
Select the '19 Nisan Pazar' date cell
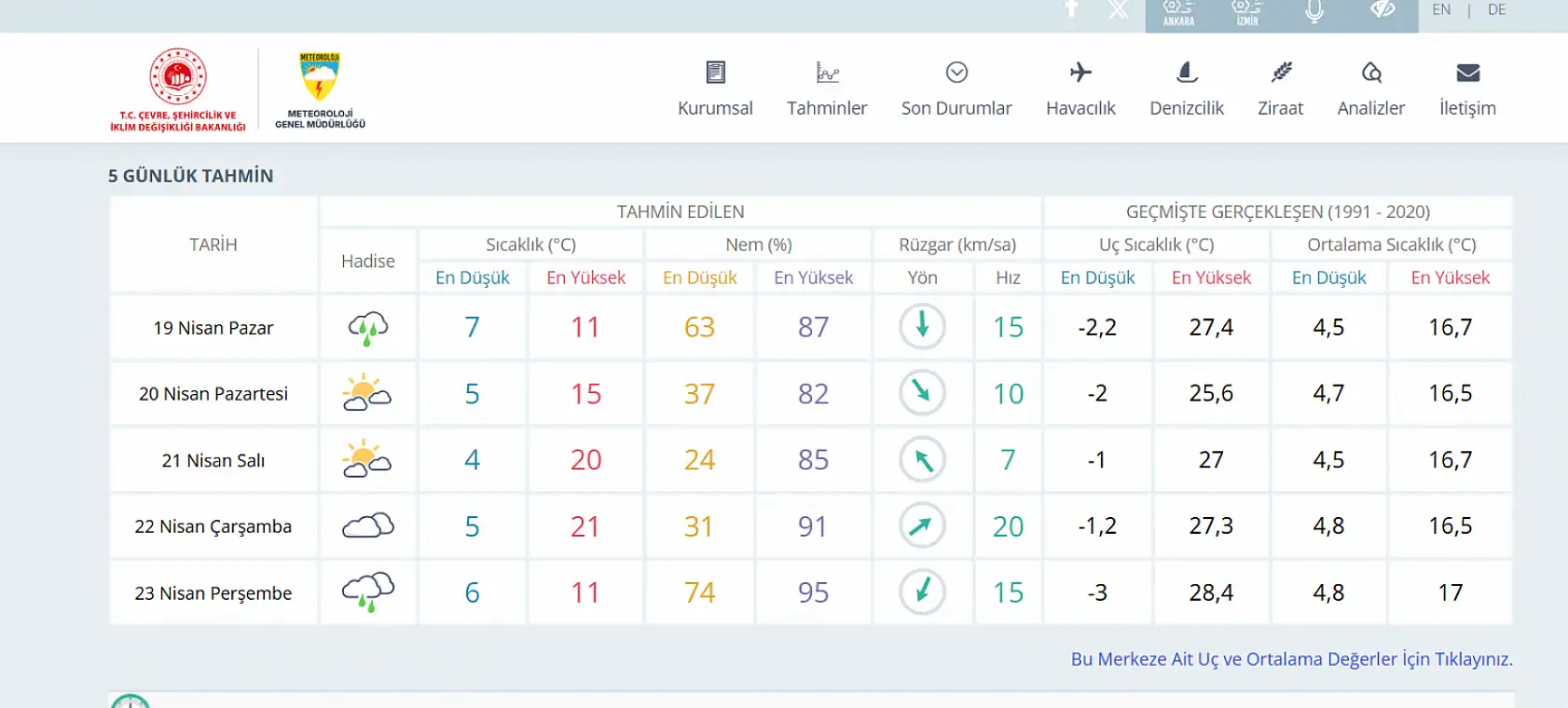click(x=213, y=328)
